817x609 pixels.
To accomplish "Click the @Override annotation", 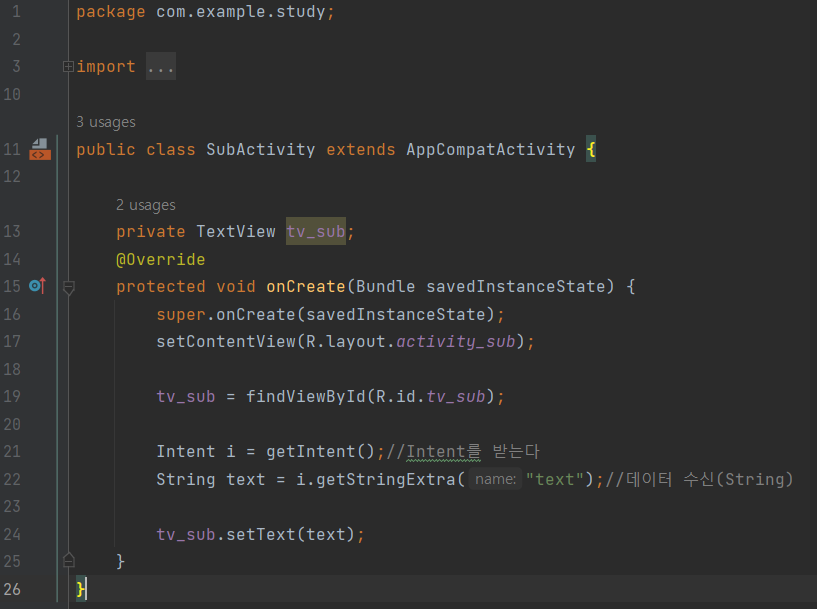I will coord(160,259).
